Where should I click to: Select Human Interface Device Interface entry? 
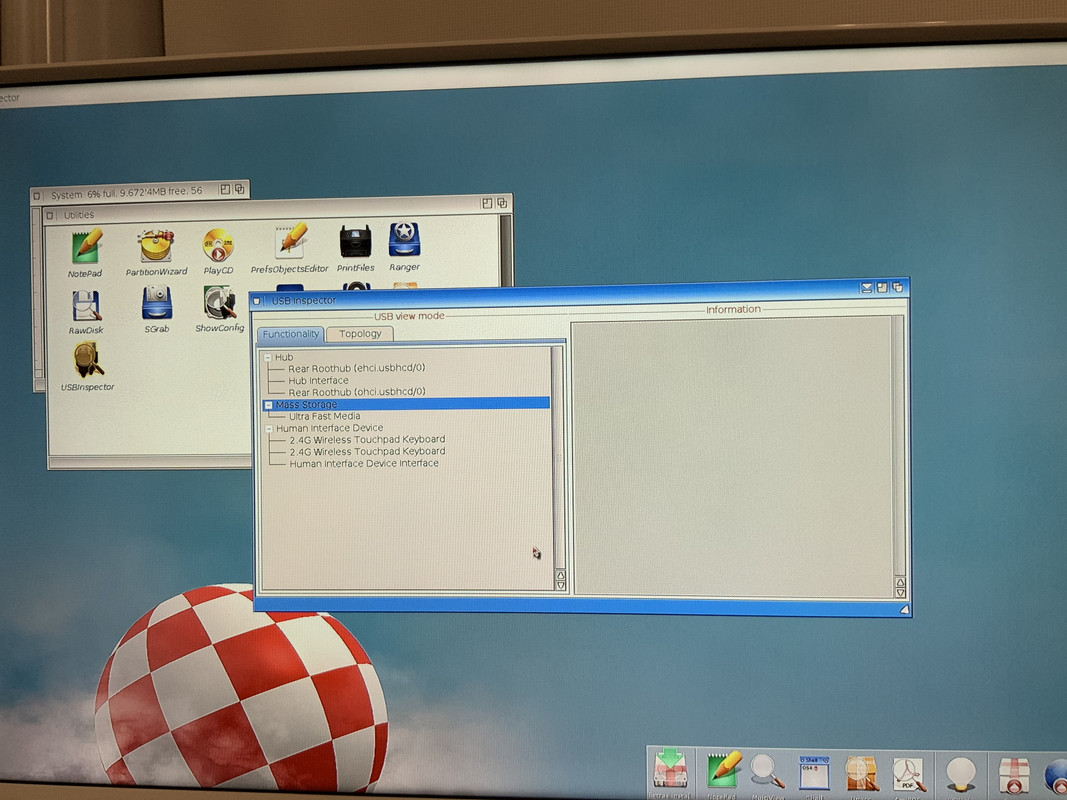tap(364, 463)
